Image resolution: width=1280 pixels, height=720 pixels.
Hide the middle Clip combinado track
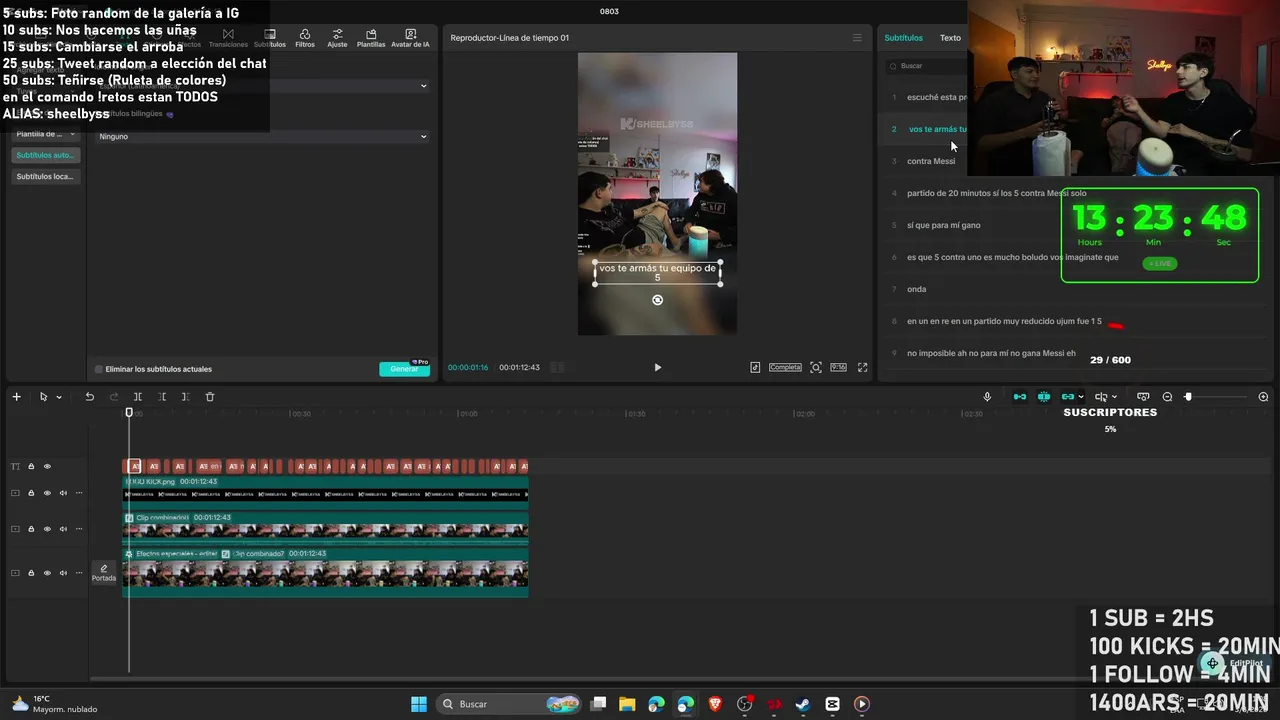click(x=47, y=529)
